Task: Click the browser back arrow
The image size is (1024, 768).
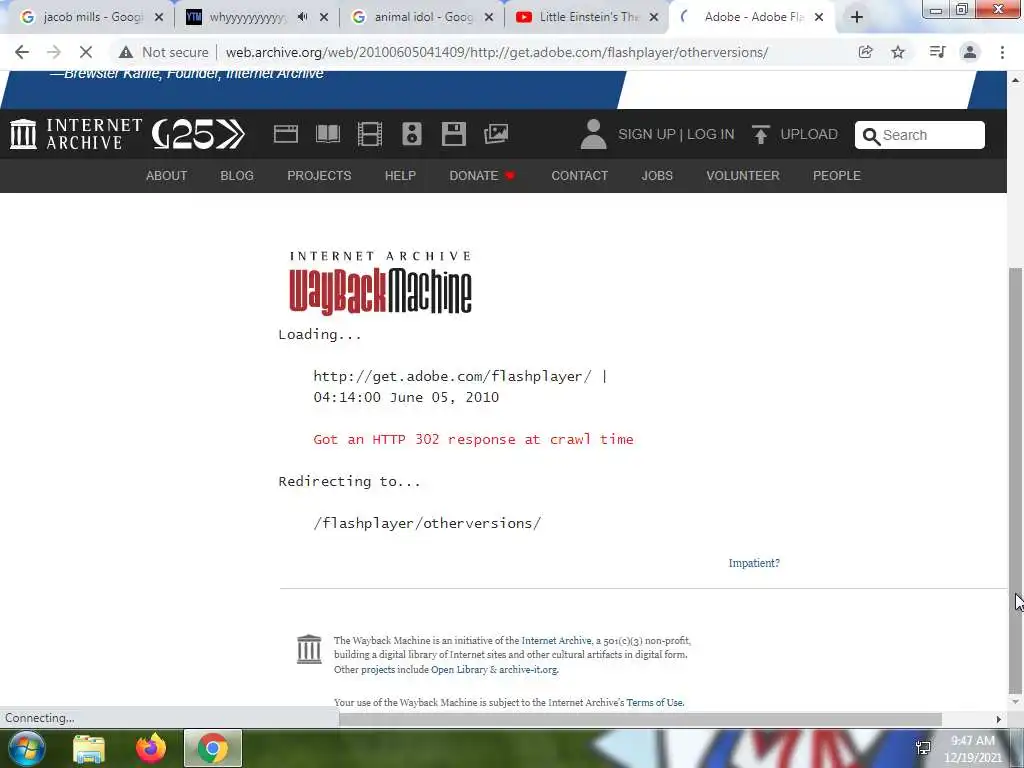Action: tap(22, 52)
